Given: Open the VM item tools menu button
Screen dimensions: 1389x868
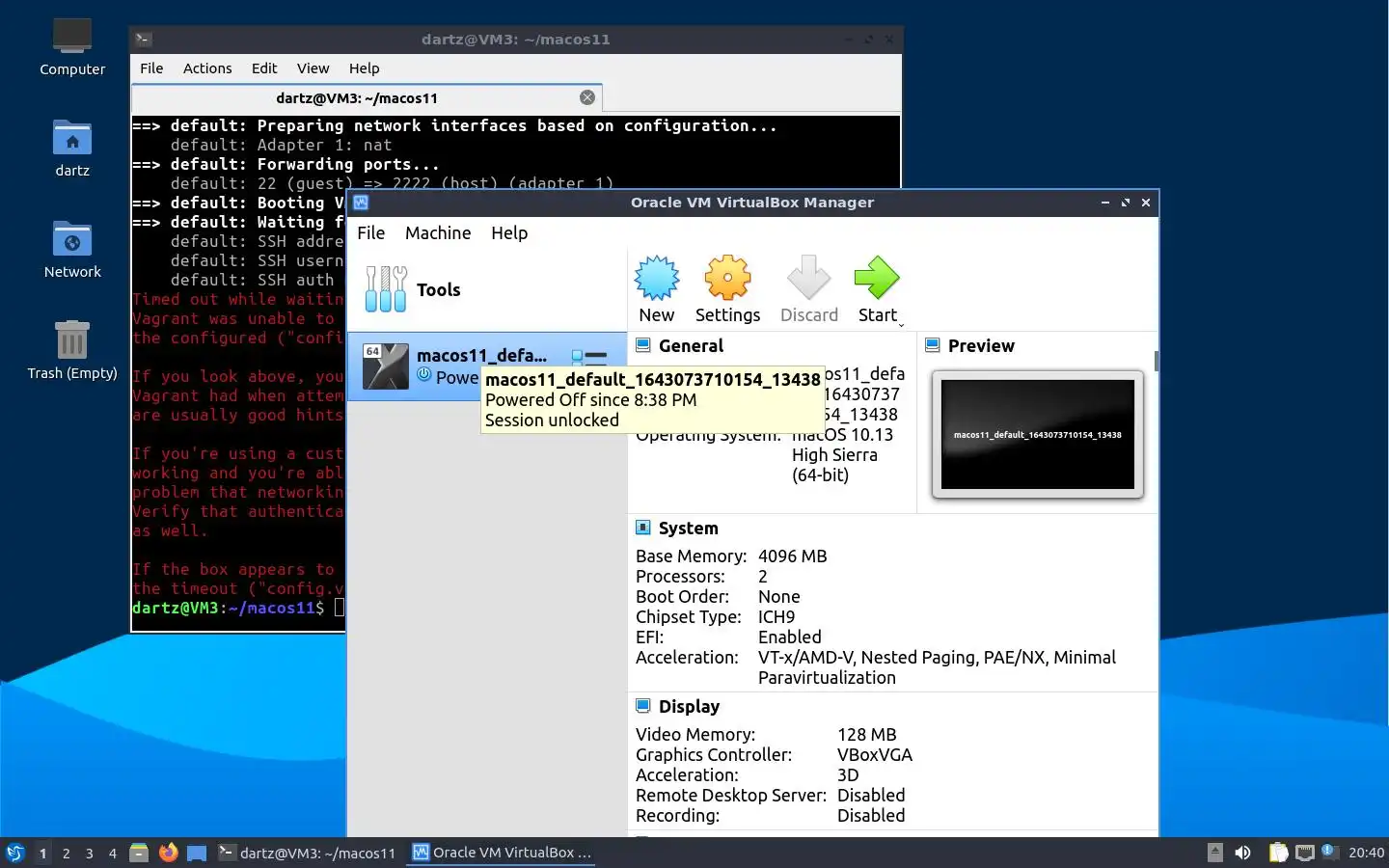Looking at the screenshot, I should click(x=589, y=357).
